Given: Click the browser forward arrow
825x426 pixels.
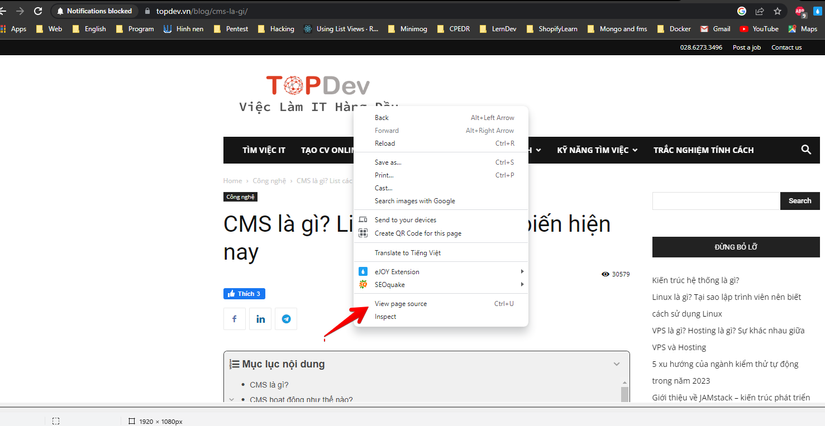Looking at the screenshot, I should (x=20, y=11).
